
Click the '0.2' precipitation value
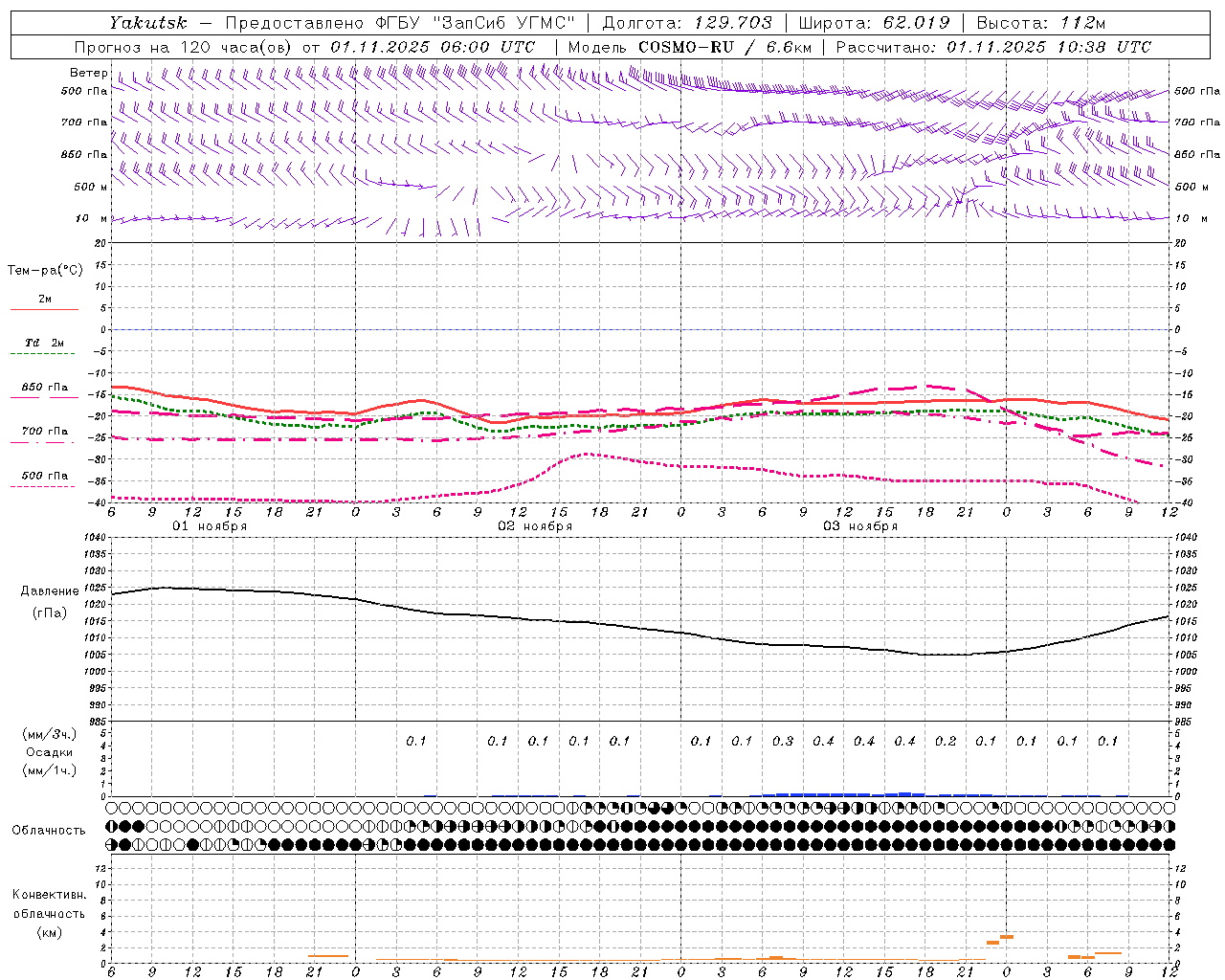pyautogui.click(x=946, y=741)
